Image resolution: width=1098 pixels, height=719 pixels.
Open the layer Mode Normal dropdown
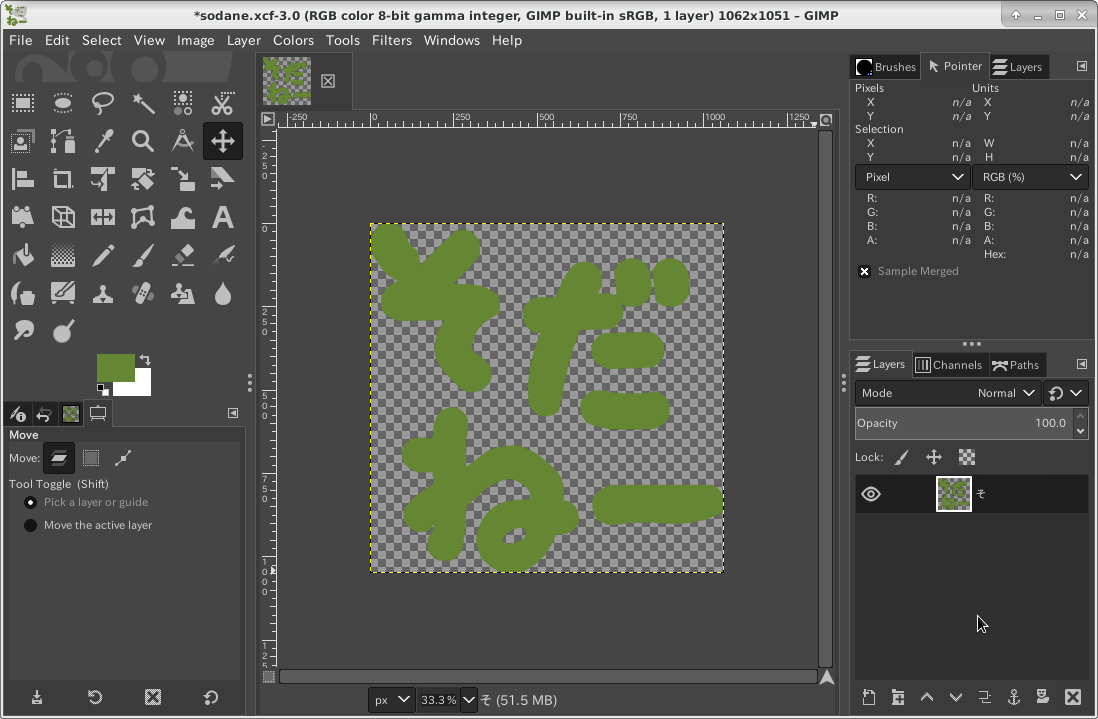click(x=947, y=393)
